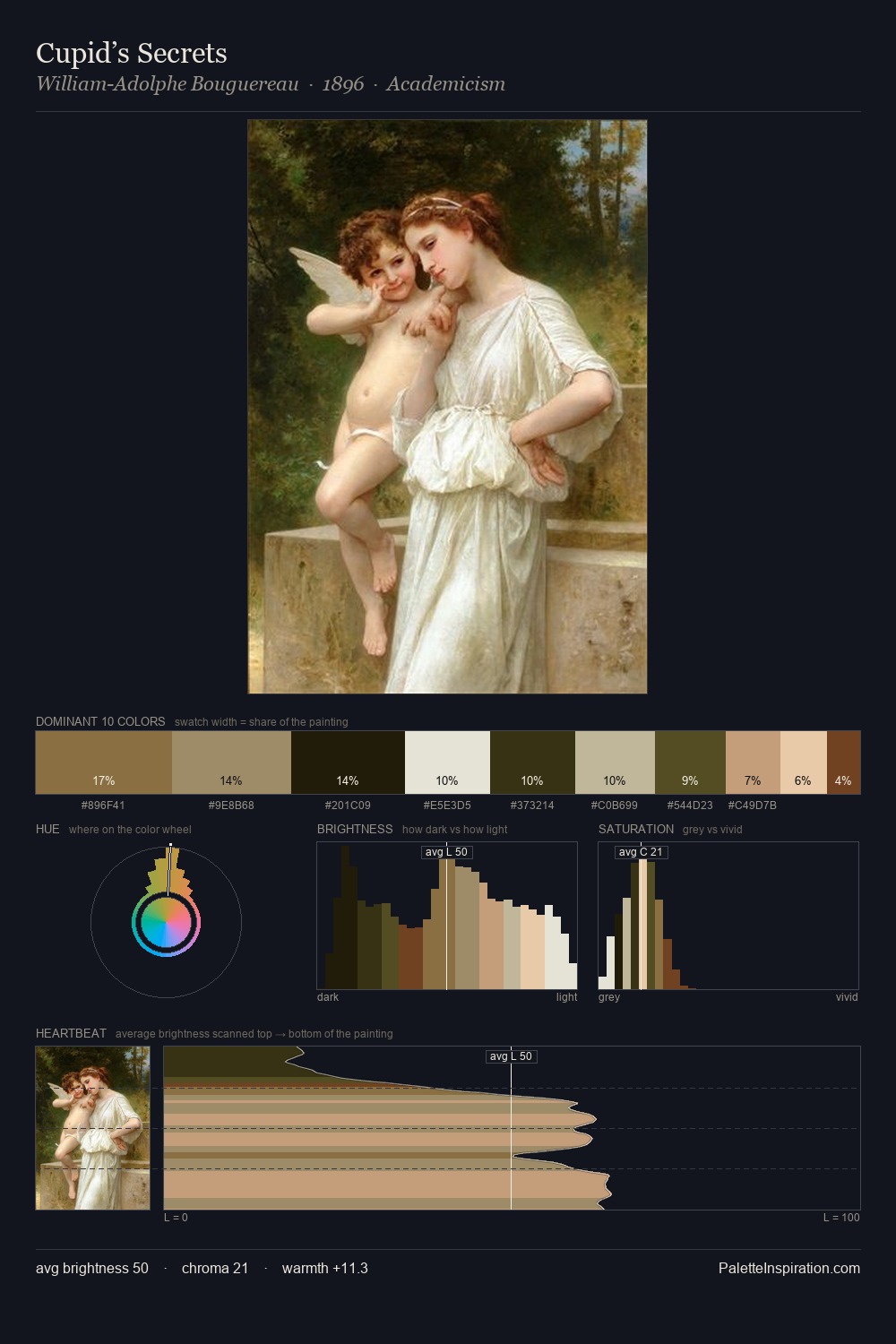Click the 17% swatch #896F41
Screen dimensions: 896x1344
pos(104,762)
